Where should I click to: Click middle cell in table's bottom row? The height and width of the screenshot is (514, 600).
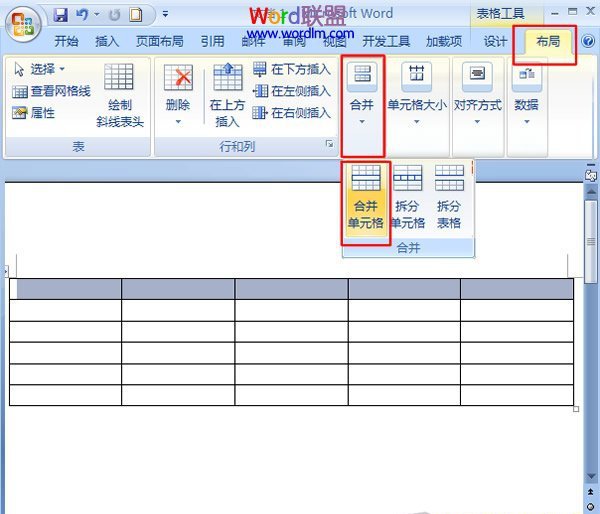[291, 395]
